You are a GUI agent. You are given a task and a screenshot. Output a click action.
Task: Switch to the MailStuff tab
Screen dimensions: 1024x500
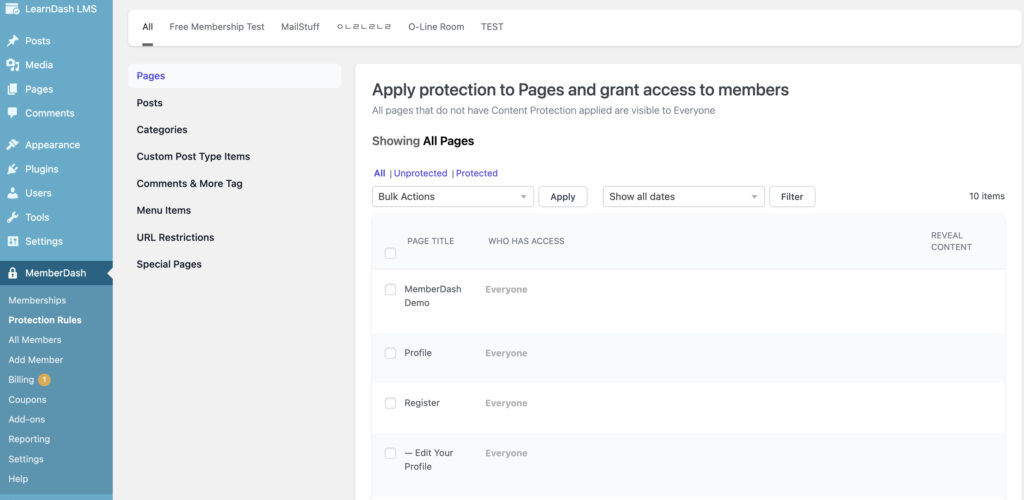pyautogui.click(x=300, y=27)
